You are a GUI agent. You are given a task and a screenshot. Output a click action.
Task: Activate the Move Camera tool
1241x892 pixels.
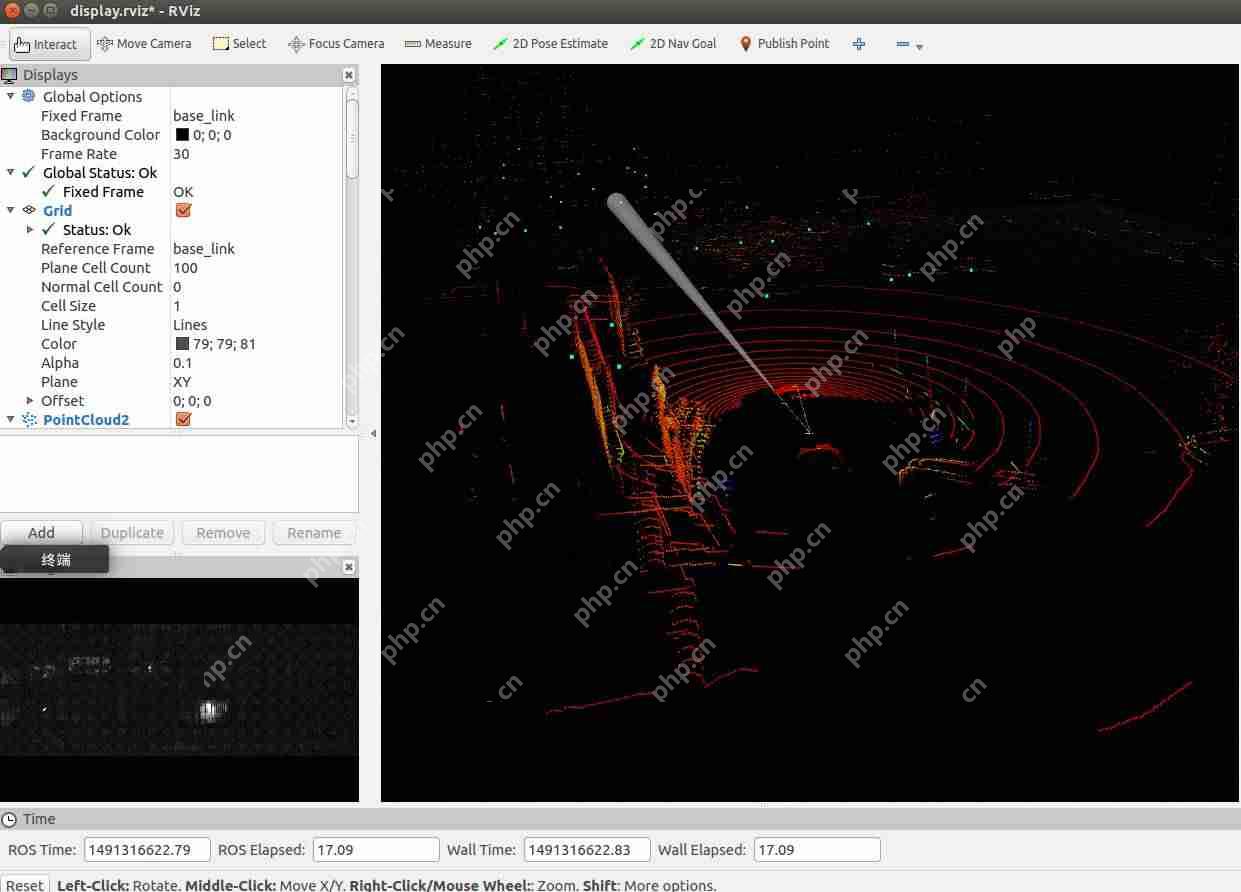145,44
